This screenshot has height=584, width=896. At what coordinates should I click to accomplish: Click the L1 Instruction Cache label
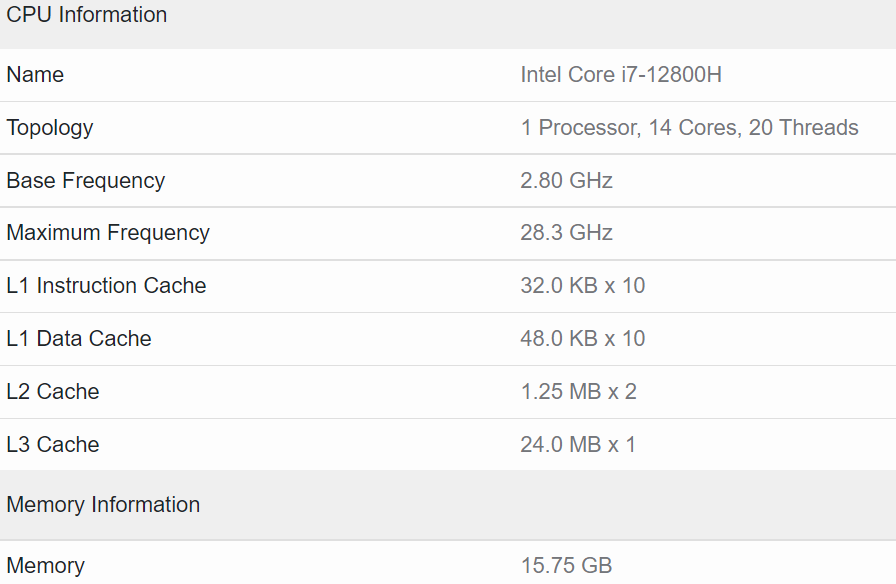pos(106,286)
